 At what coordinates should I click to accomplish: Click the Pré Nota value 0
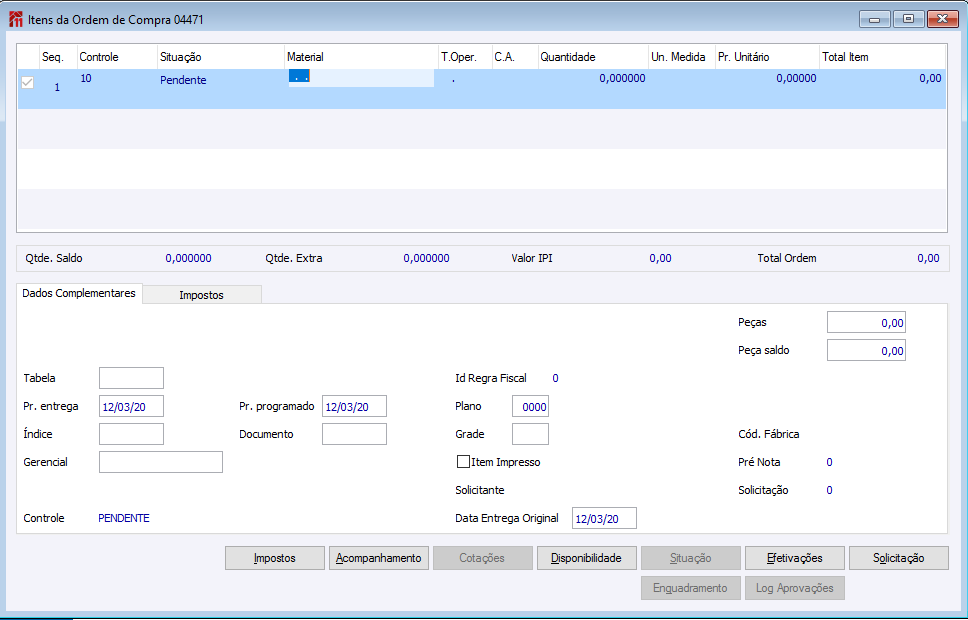[830, 462]
